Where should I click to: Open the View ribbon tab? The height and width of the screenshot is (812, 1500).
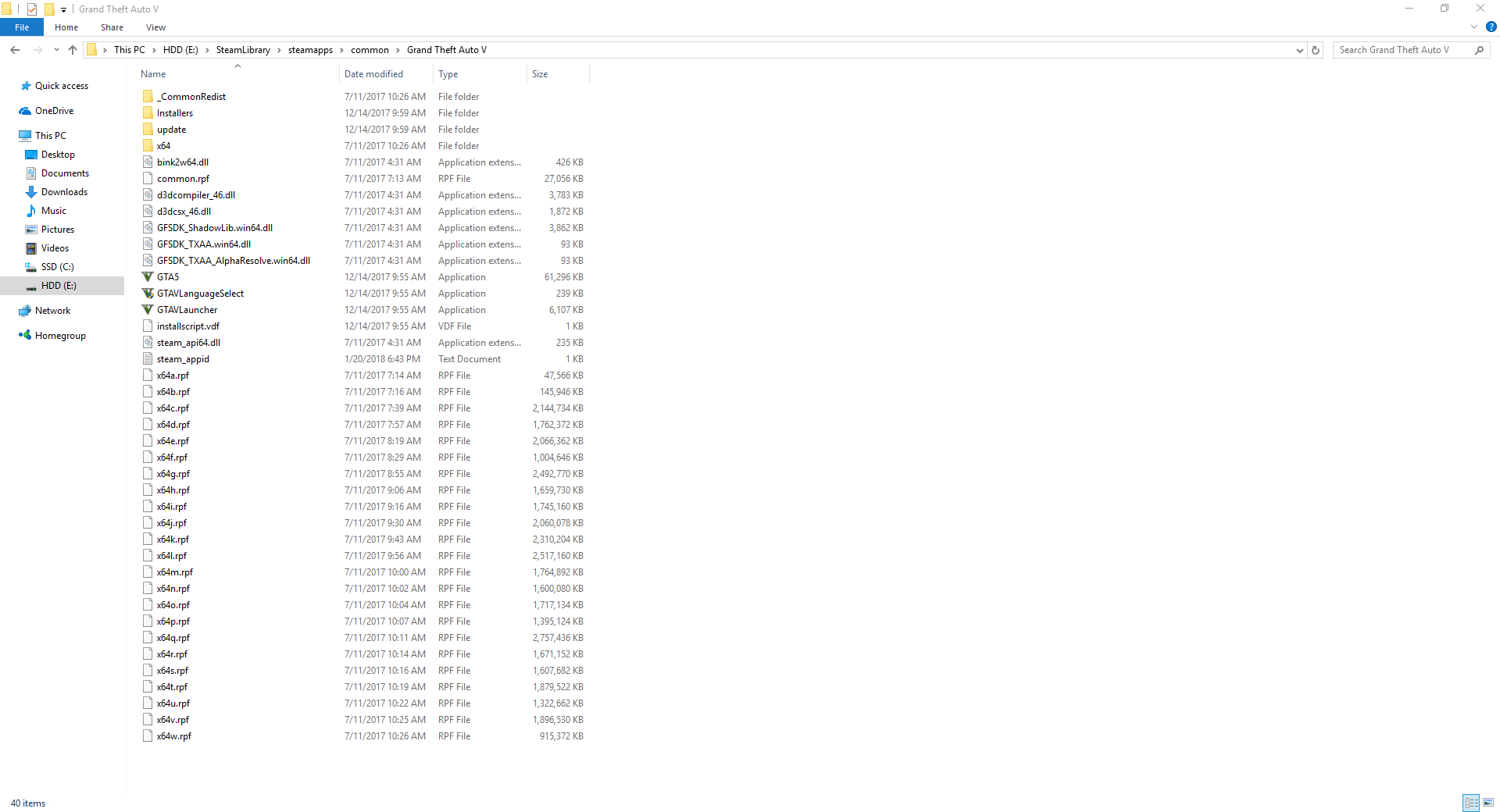click(155, 27)
